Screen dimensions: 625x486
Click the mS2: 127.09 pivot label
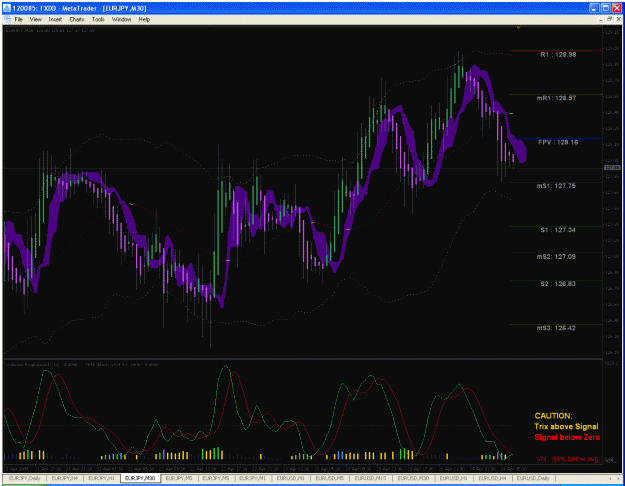coord(556,257)
